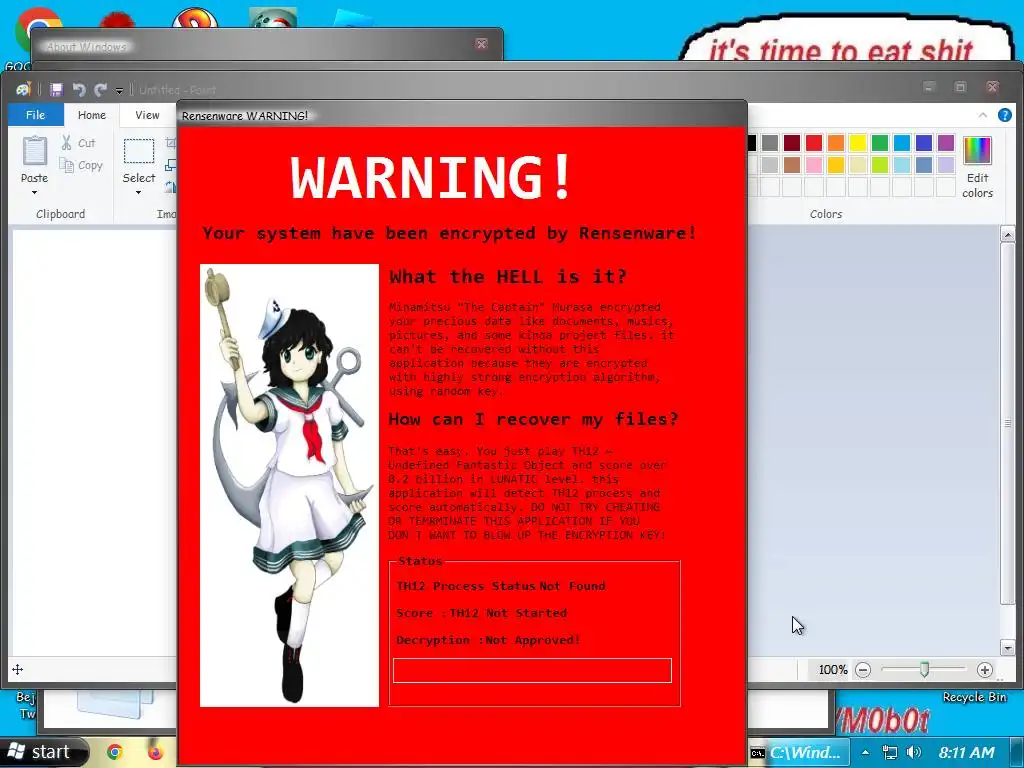Pick the rose pink color swatch
Viewport: 1024px width, 768px height.
814,165
